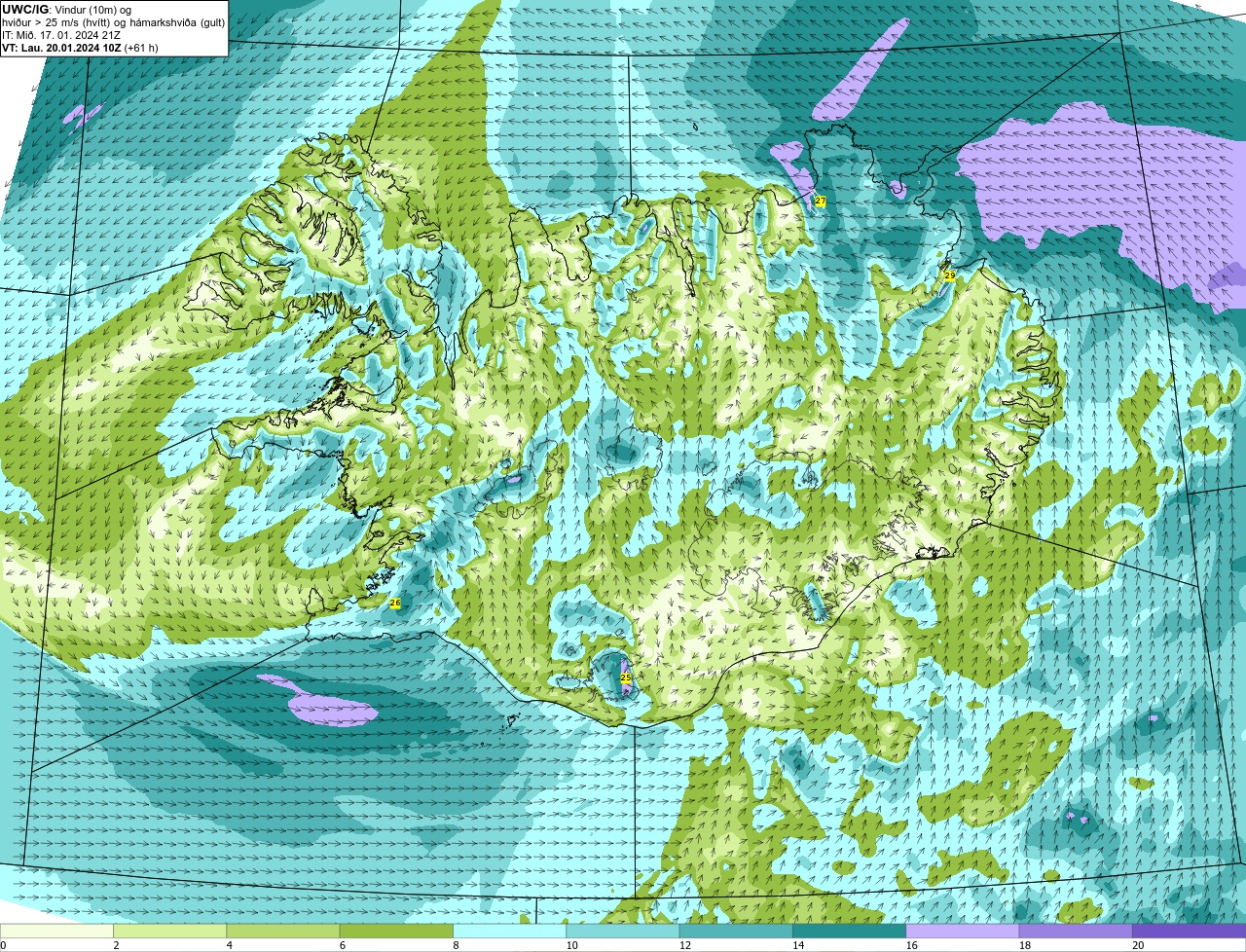Click the yellow gust marker labeled 29
This screenshot has height=952, width=1246.
pos(950,276)
